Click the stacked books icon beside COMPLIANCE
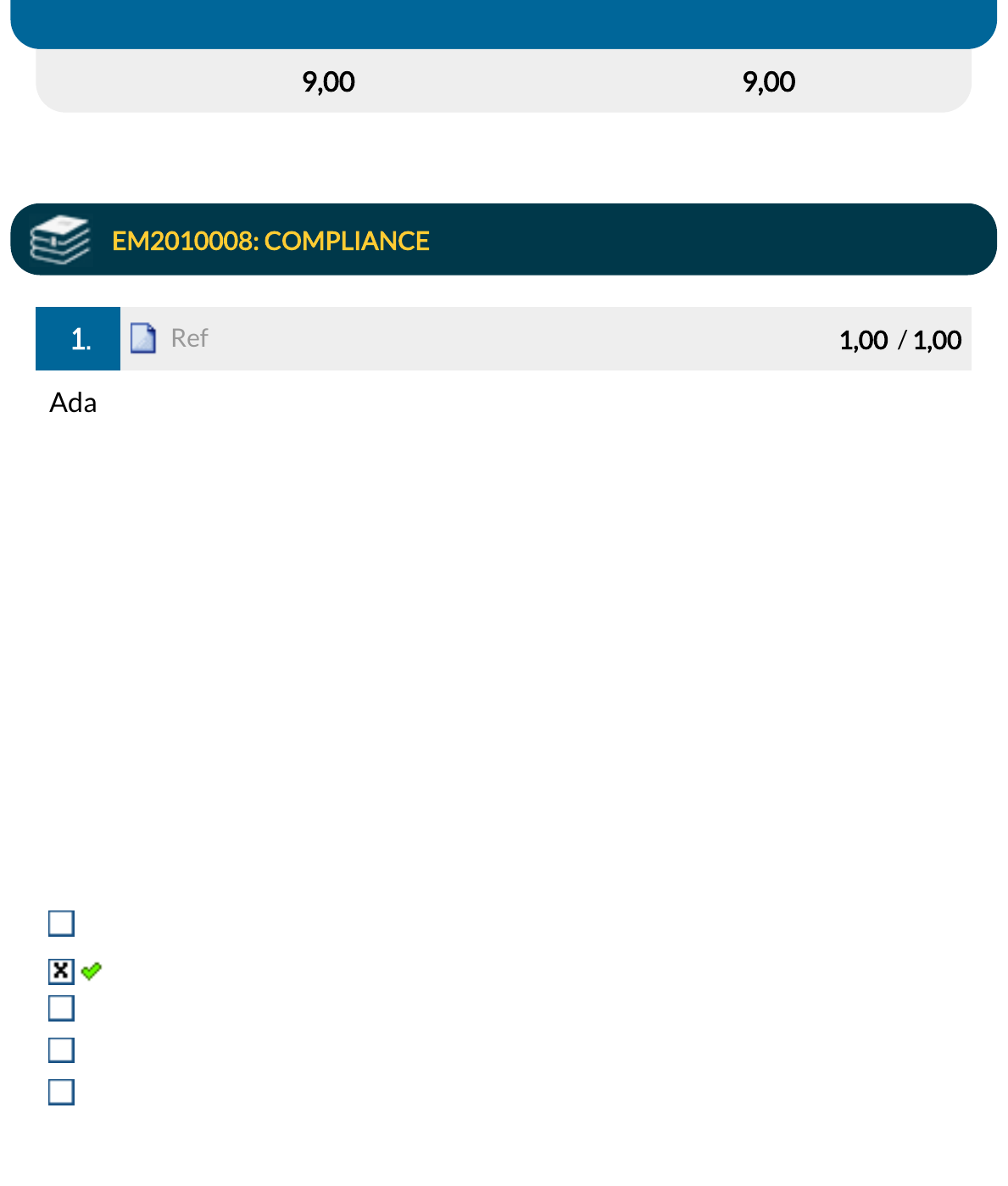 59,240
